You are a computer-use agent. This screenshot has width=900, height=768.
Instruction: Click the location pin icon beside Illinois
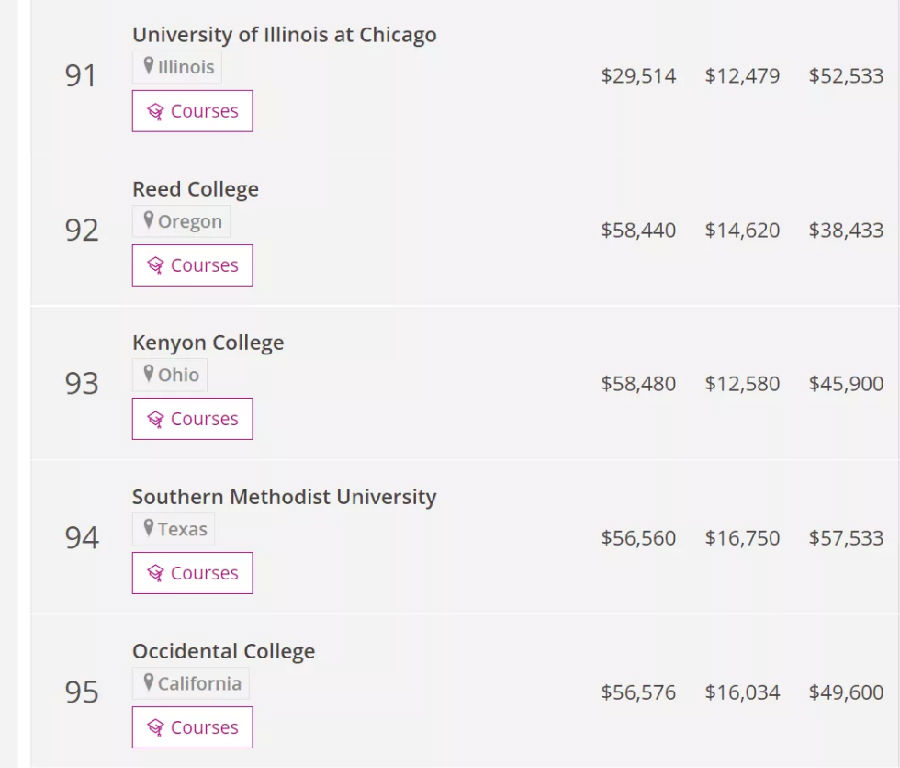coord(148,67)
